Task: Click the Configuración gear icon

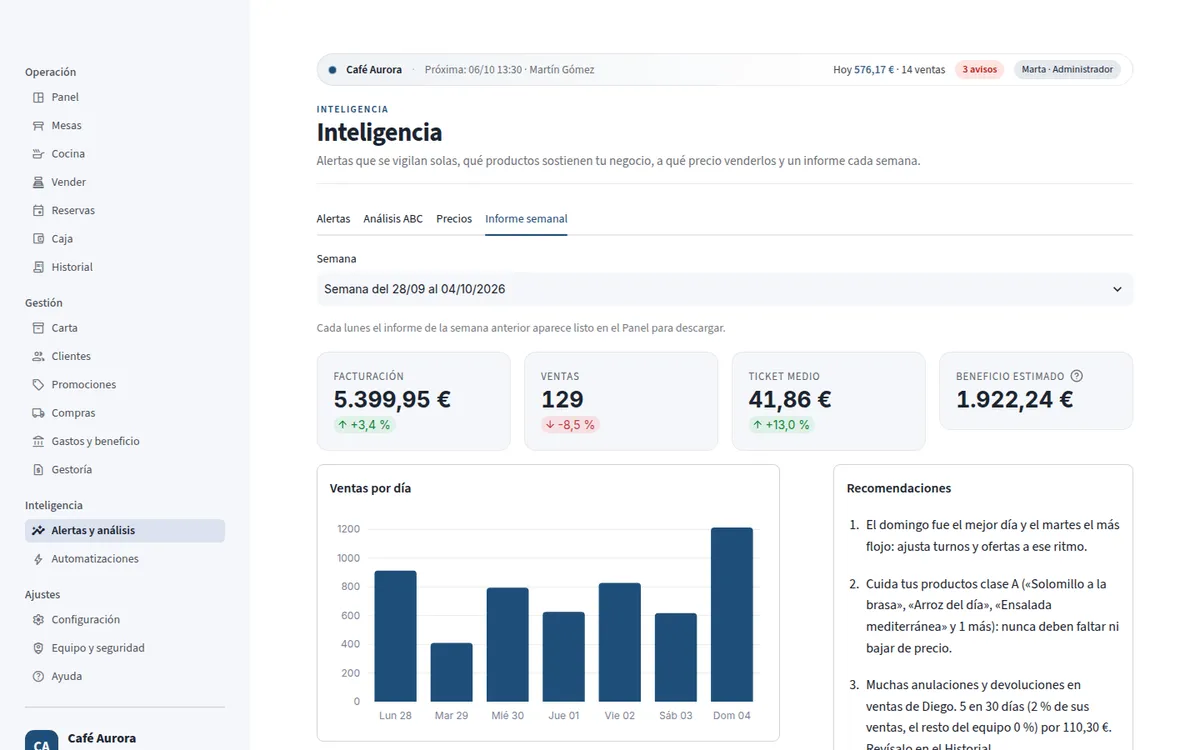Action: (x=38, y=620)
